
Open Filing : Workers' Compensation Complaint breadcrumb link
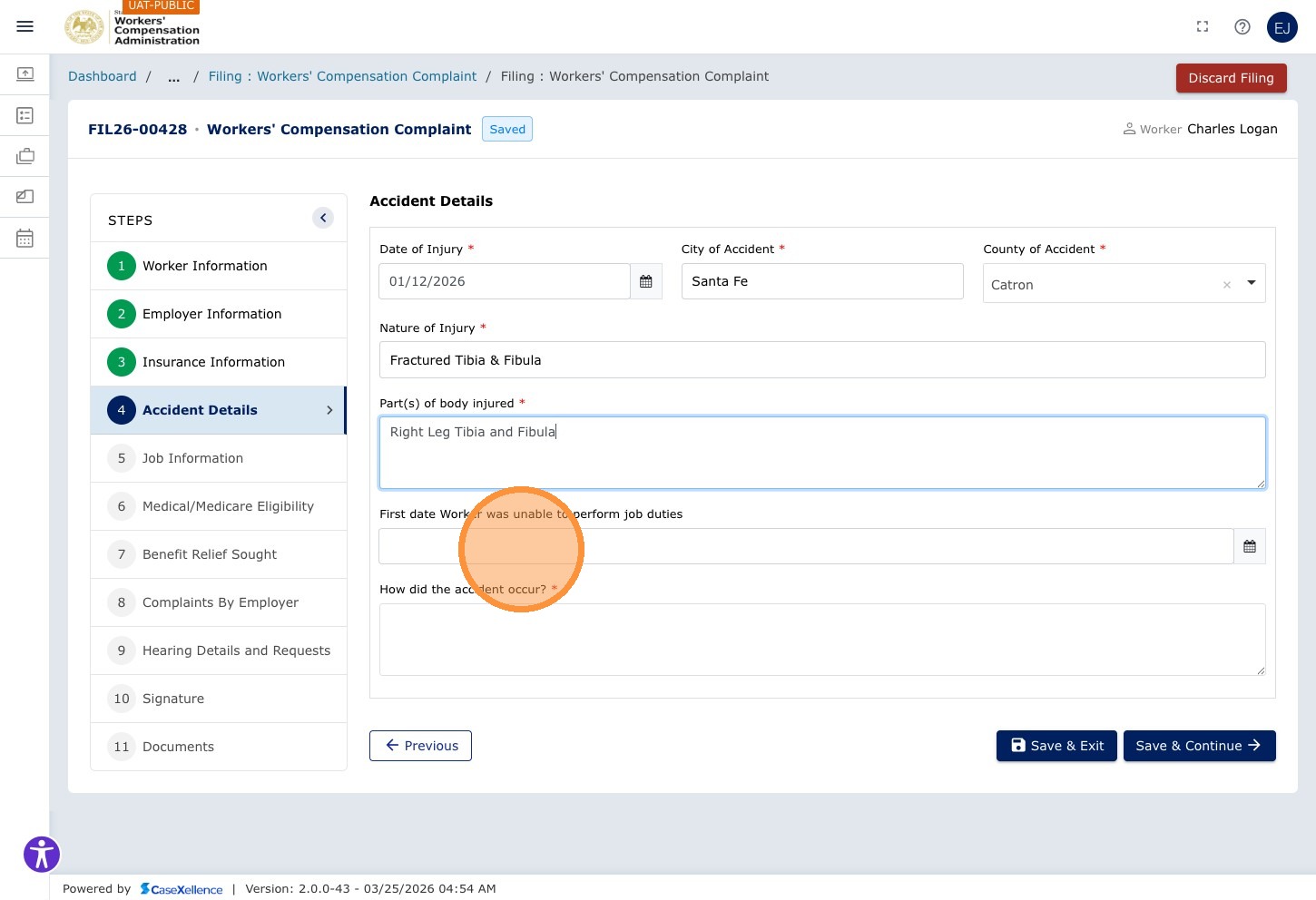coord(342,77)
